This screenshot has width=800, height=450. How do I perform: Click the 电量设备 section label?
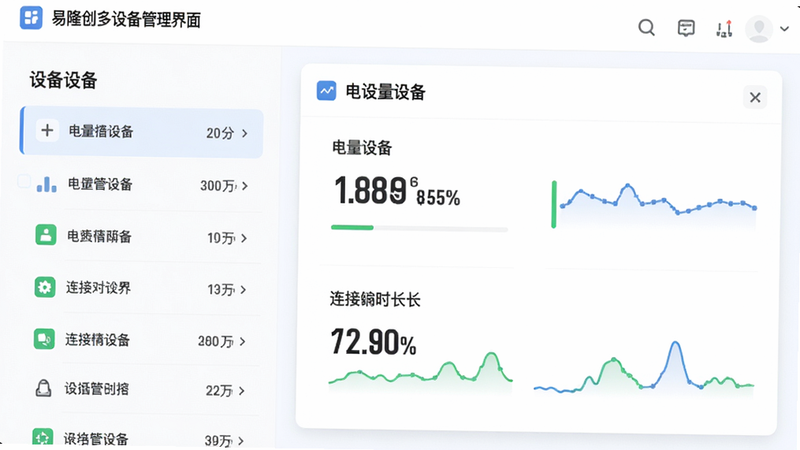362,148
